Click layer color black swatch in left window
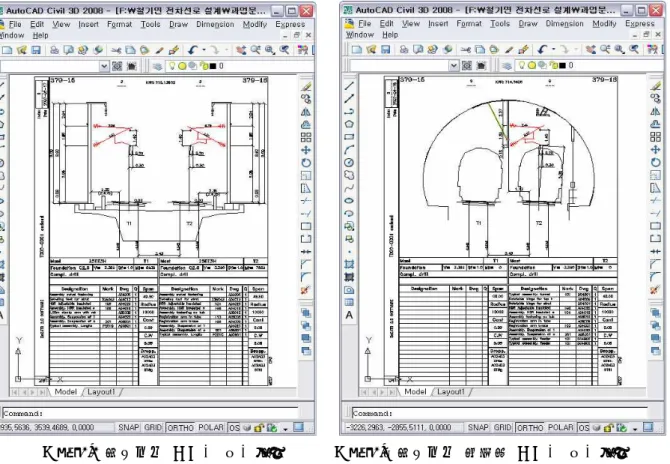670x464 pixels. (x=212, y=66)
